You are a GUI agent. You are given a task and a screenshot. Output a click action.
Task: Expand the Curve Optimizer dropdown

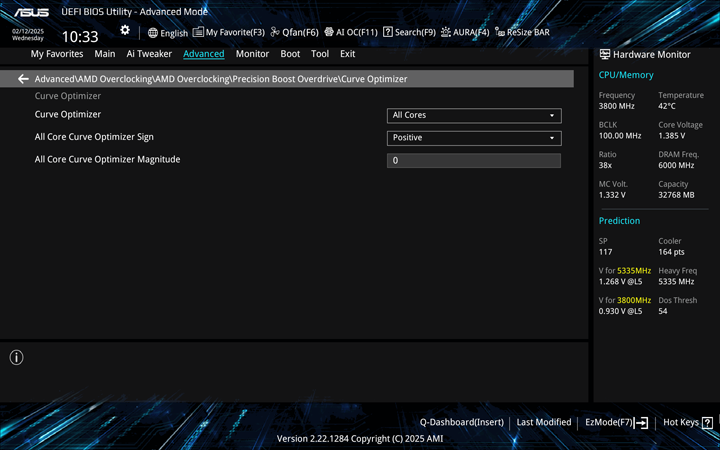473,115
